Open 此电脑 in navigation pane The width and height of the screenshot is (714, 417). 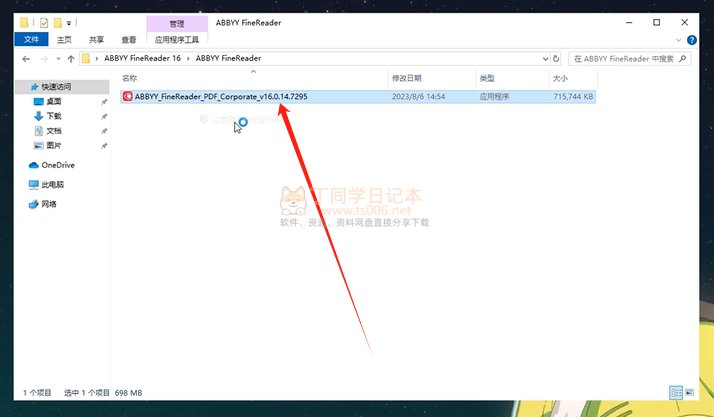click(52, 184)
